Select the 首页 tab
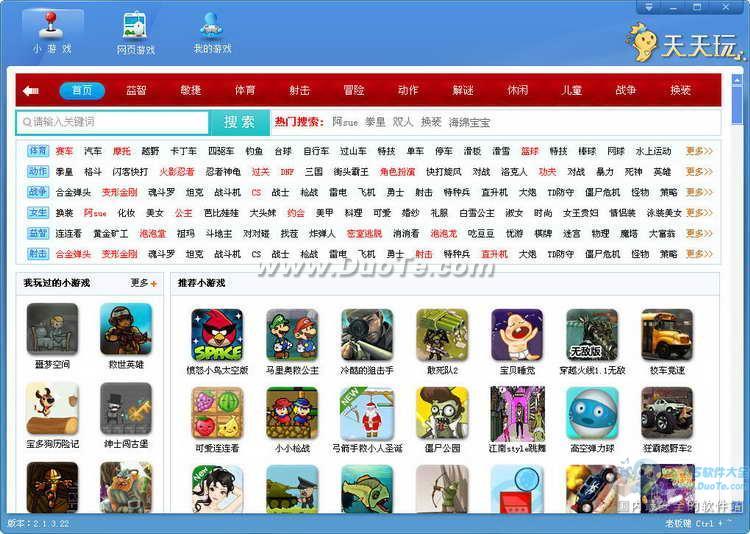Image resolution: width=750 pixels, height=534 pixels. 82,90
